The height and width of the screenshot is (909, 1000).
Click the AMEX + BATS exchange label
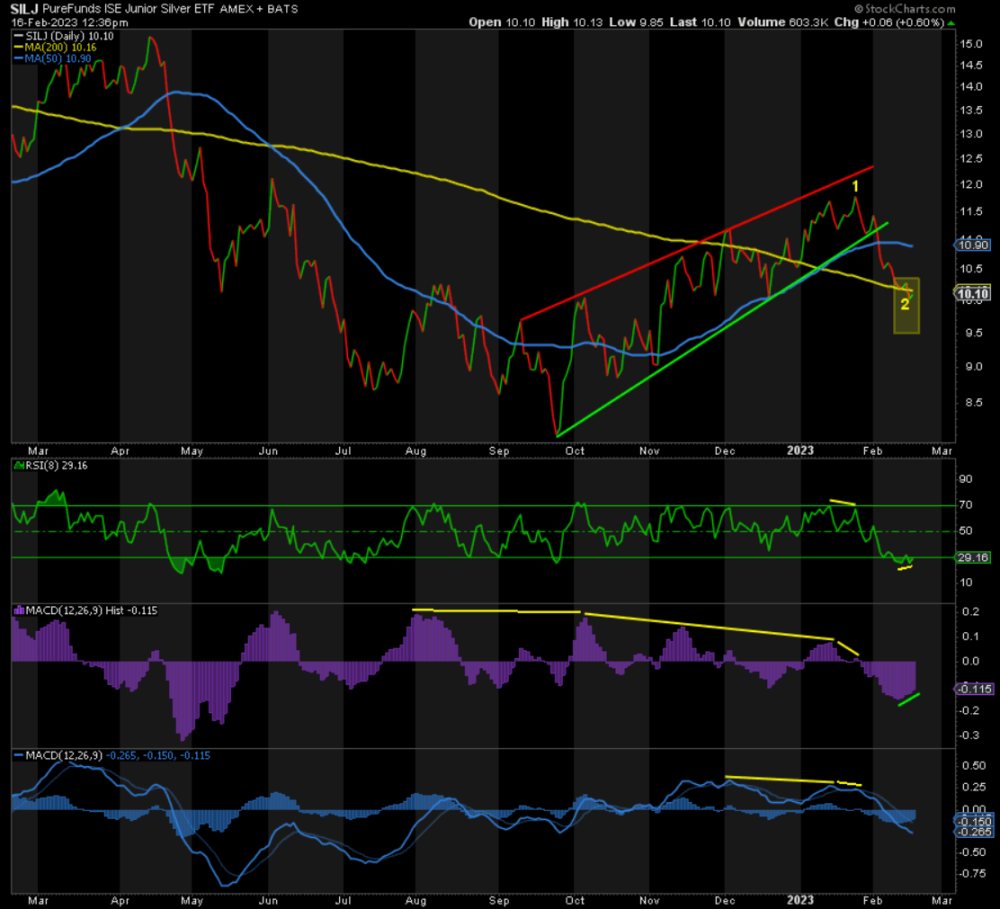click(259, 9)
